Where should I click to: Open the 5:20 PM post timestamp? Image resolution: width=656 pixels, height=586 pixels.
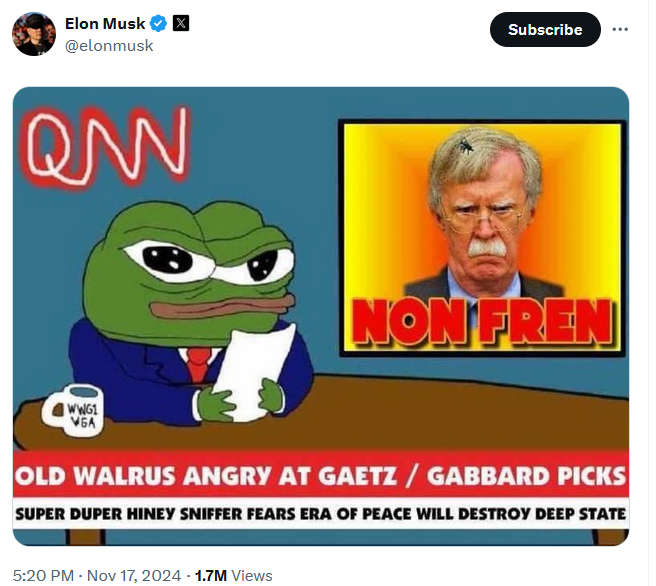click(x=43, y=576)
